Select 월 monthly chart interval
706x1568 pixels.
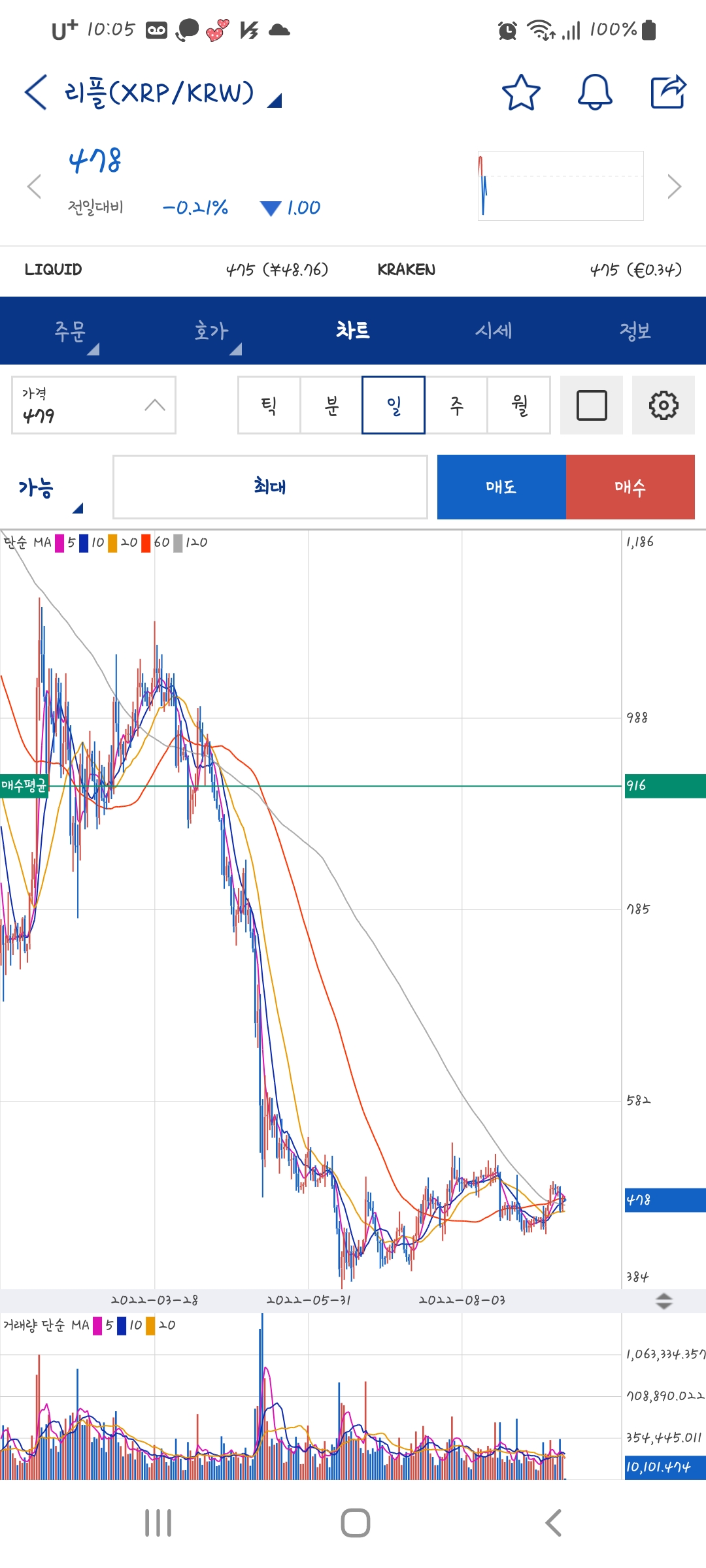[519, 405]
